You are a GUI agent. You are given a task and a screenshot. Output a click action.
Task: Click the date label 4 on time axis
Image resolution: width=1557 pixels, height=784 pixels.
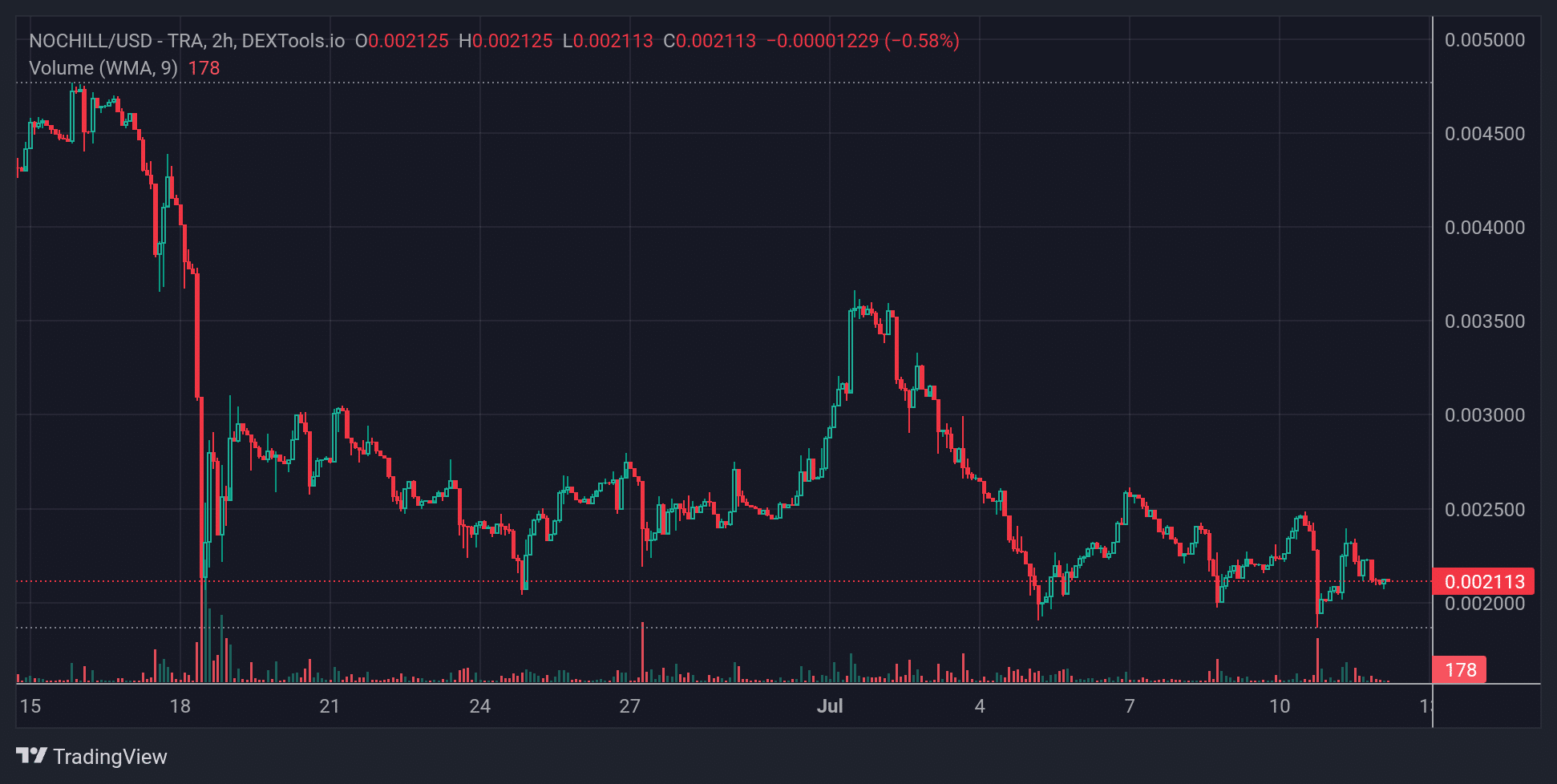click(980, 706)
